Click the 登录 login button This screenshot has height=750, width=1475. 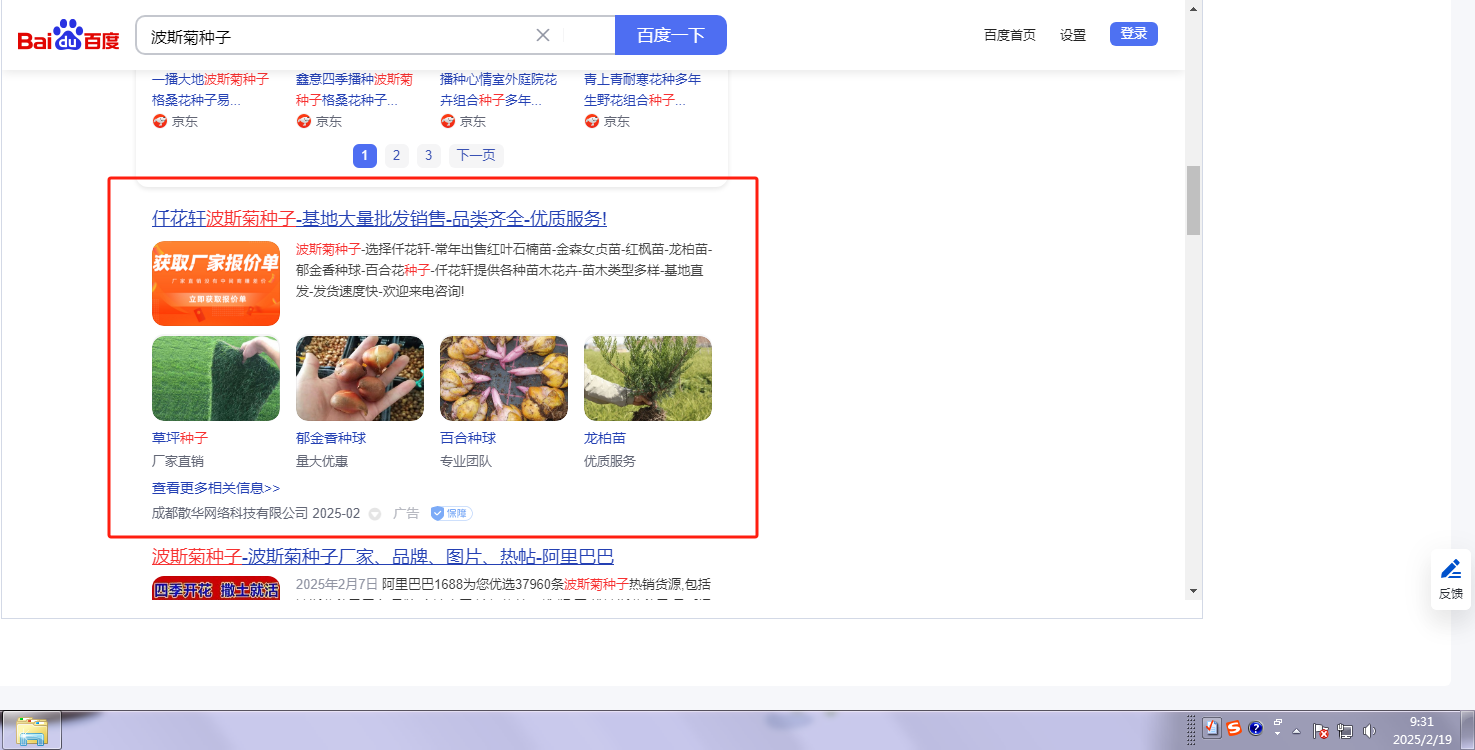click(1134, 34)
